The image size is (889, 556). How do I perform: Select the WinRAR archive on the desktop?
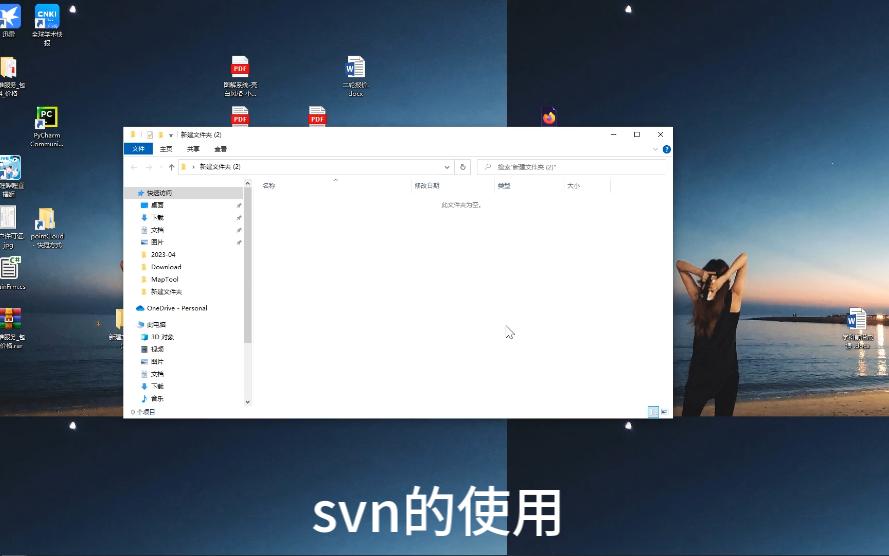coord(11,328)
